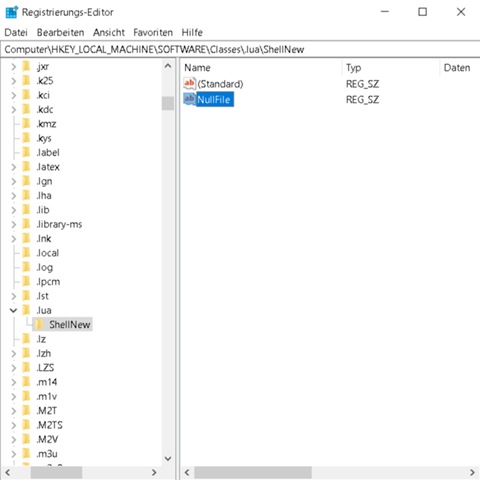
Task: Select the .m3u registry key
Action: pyautogui.click(x=47, y=454)
